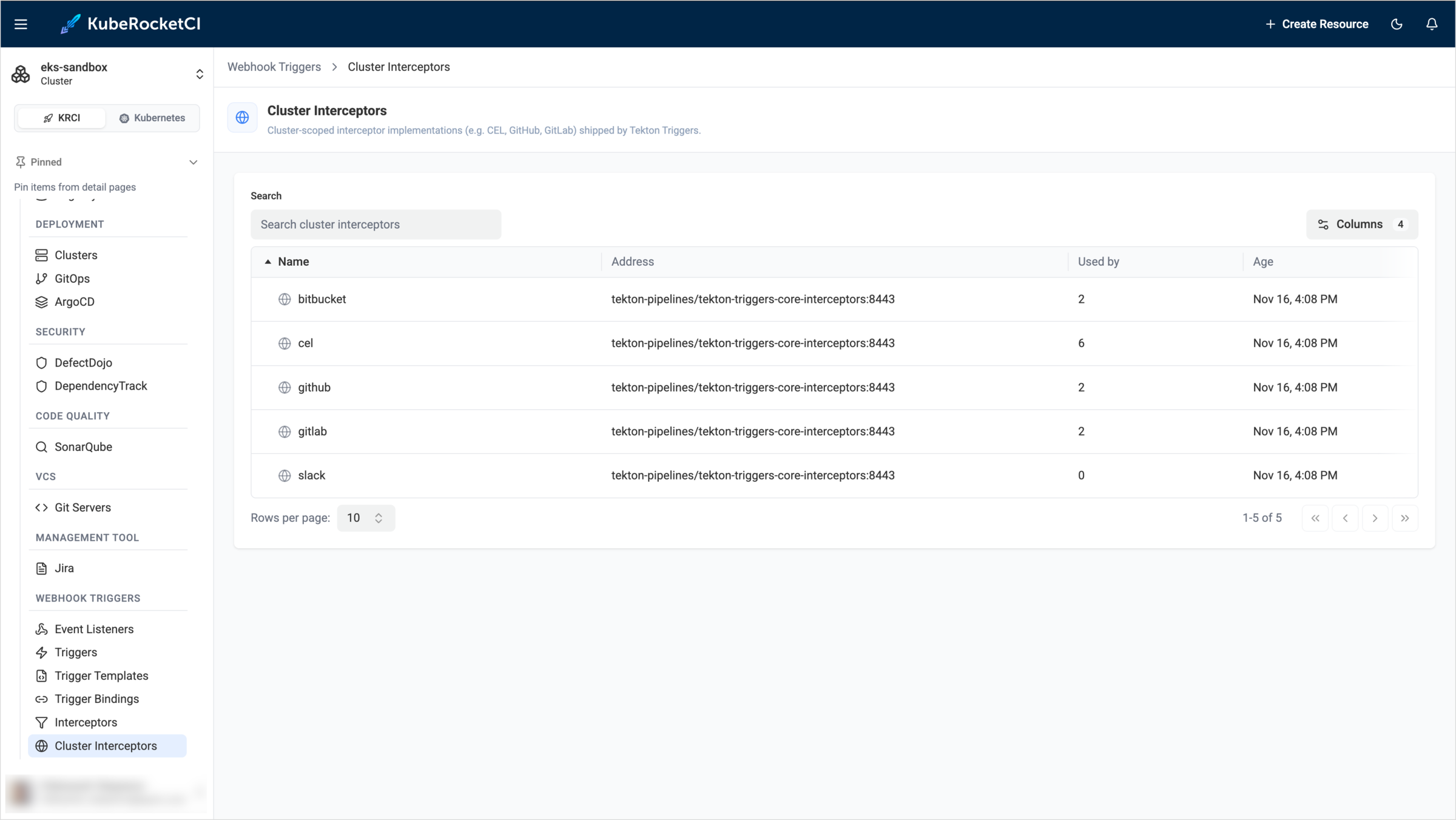Go to last page of results
This screenshot has width=1456, height=820.
coord(1405,518)
